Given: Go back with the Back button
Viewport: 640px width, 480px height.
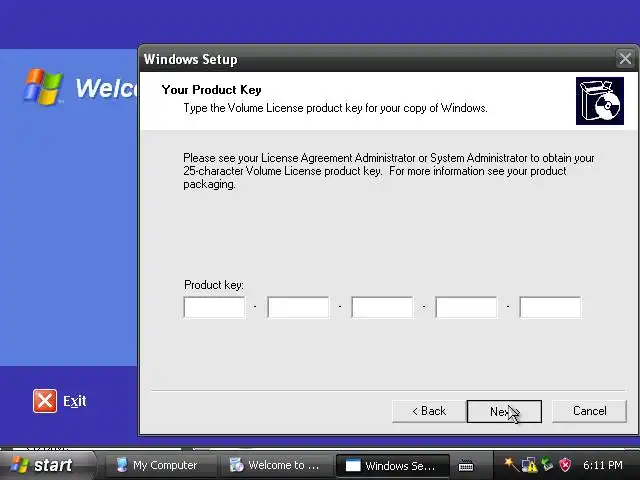Looking at the screenshot, I should [x=429, y=411].
